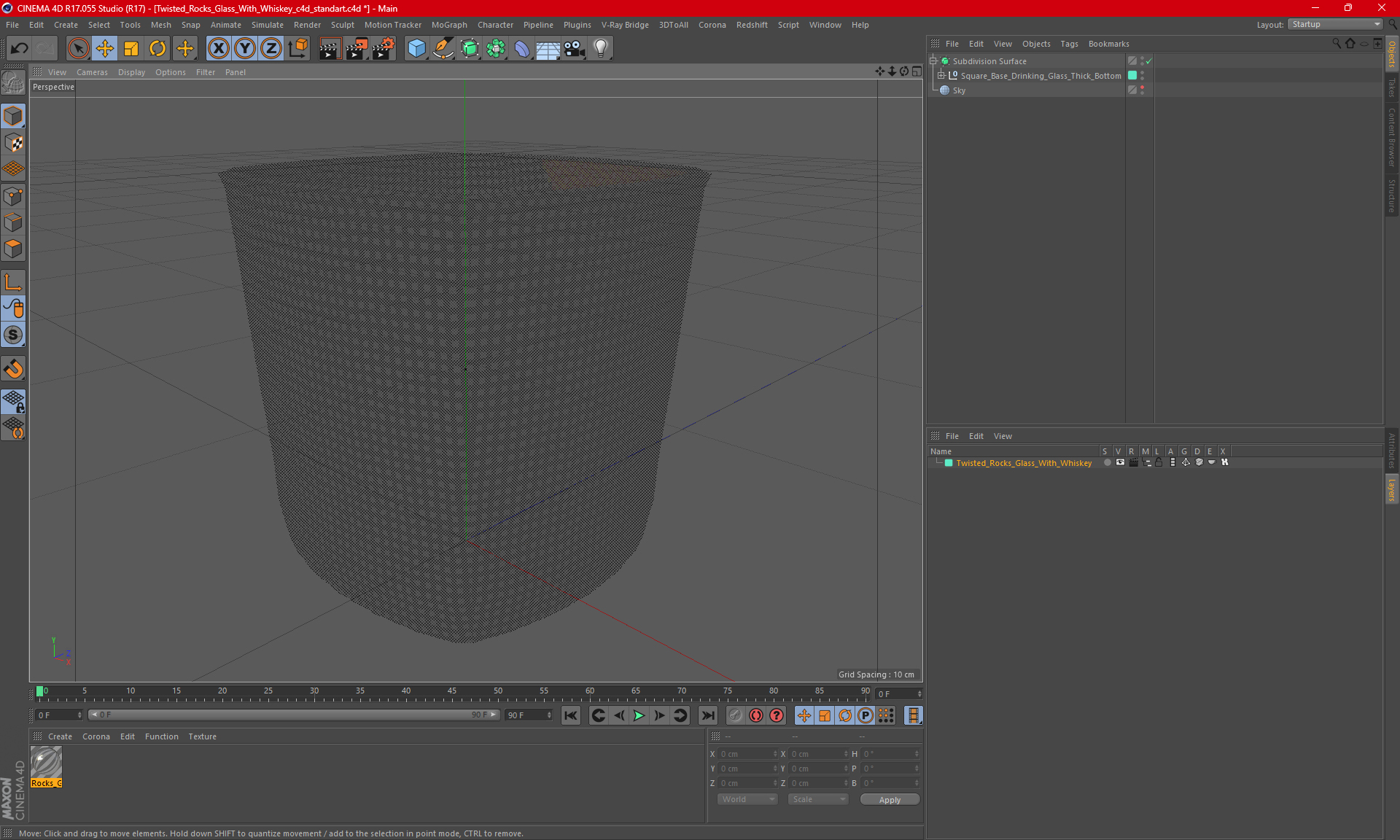Select the Sky object
This screenshot has width=1400, height=840.
pyautogui.click(x=959, y=90)
